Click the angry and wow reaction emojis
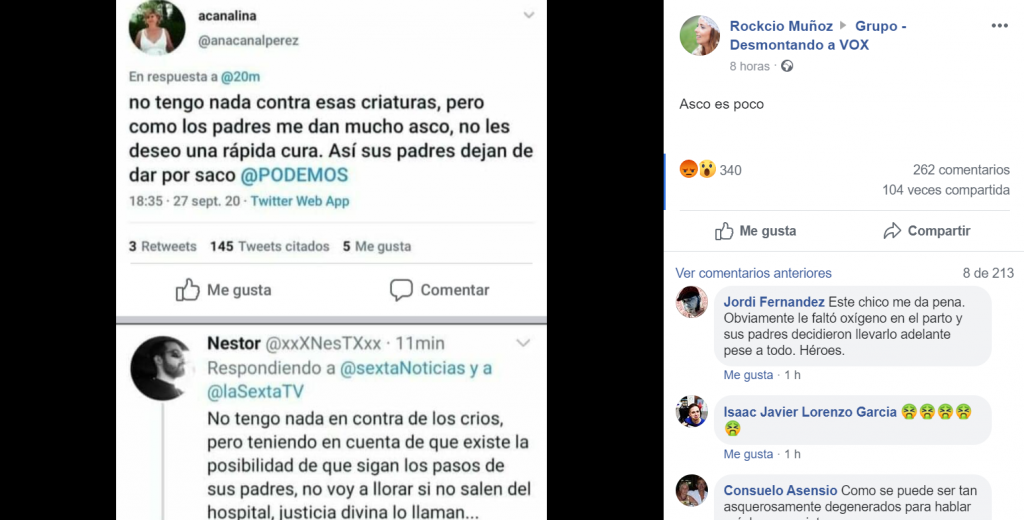This screenshot has width=1024, height=520. [x=697, y=169]
